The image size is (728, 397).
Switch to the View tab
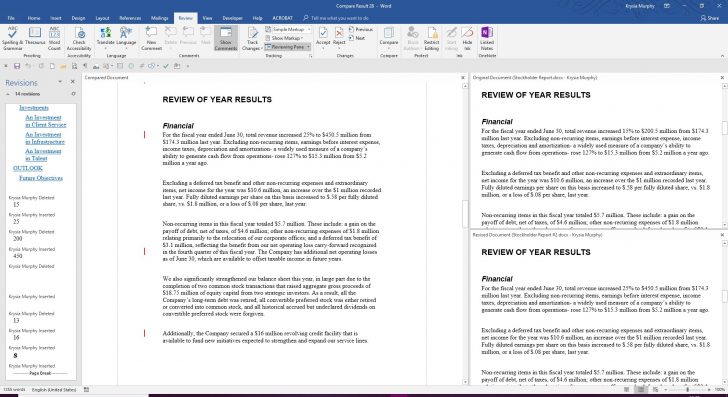208,18
